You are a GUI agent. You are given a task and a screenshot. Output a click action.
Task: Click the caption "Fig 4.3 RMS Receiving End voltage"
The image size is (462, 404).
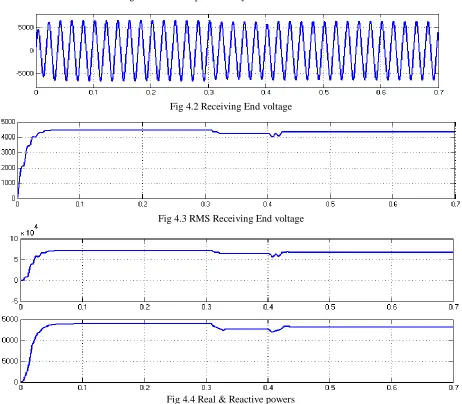[231, 219]
